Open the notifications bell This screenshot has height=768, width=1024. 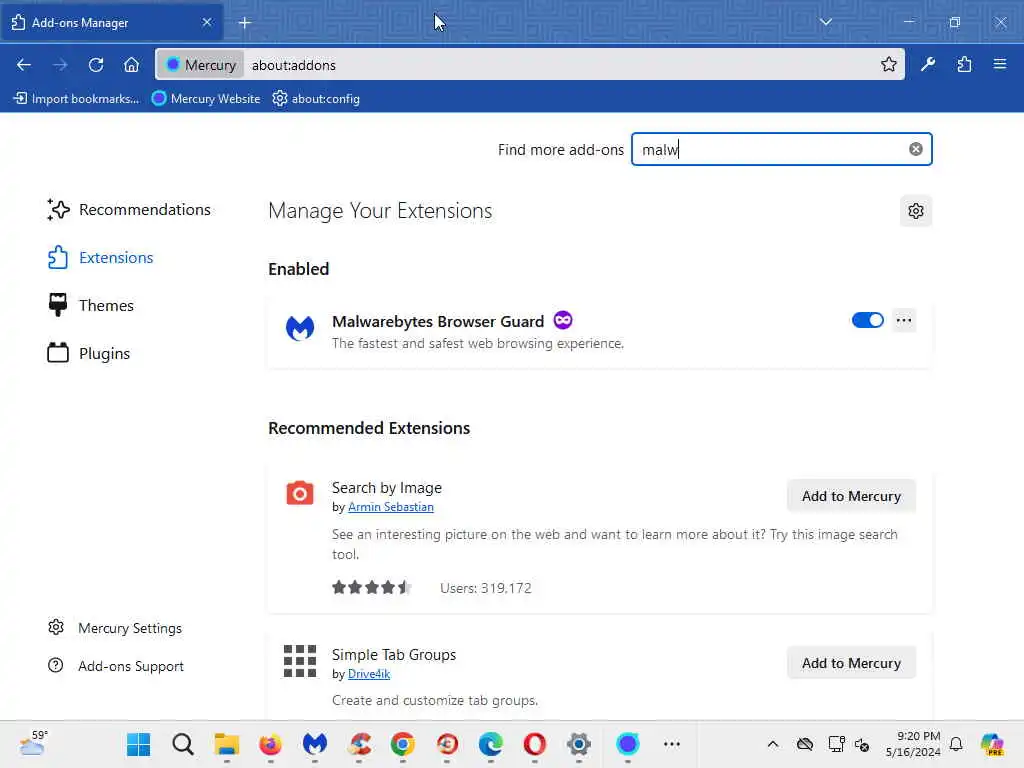coord(956,744)
